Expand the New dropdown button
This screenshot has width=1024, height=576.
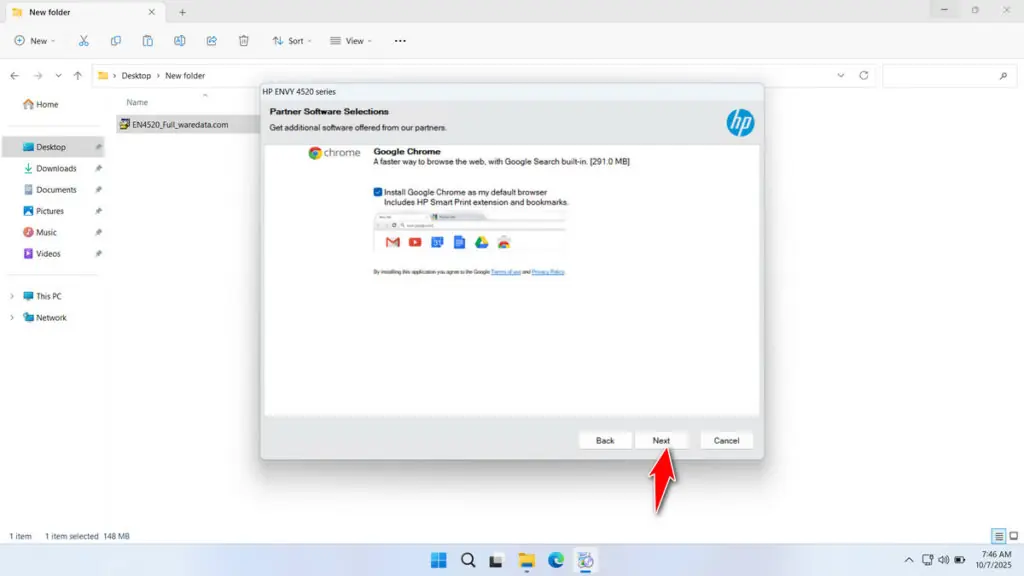[x=35, y=41]
